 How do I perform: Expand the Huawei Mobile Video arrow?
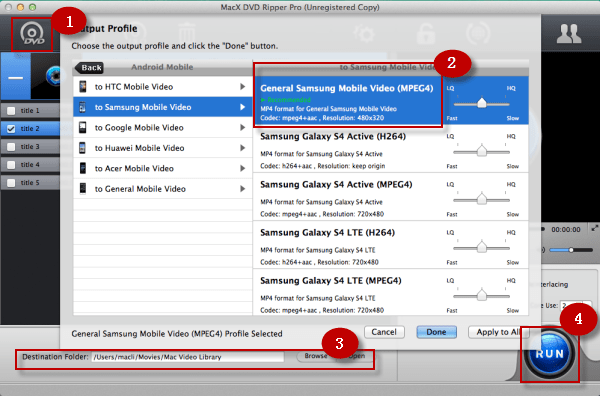coord(243,148)
